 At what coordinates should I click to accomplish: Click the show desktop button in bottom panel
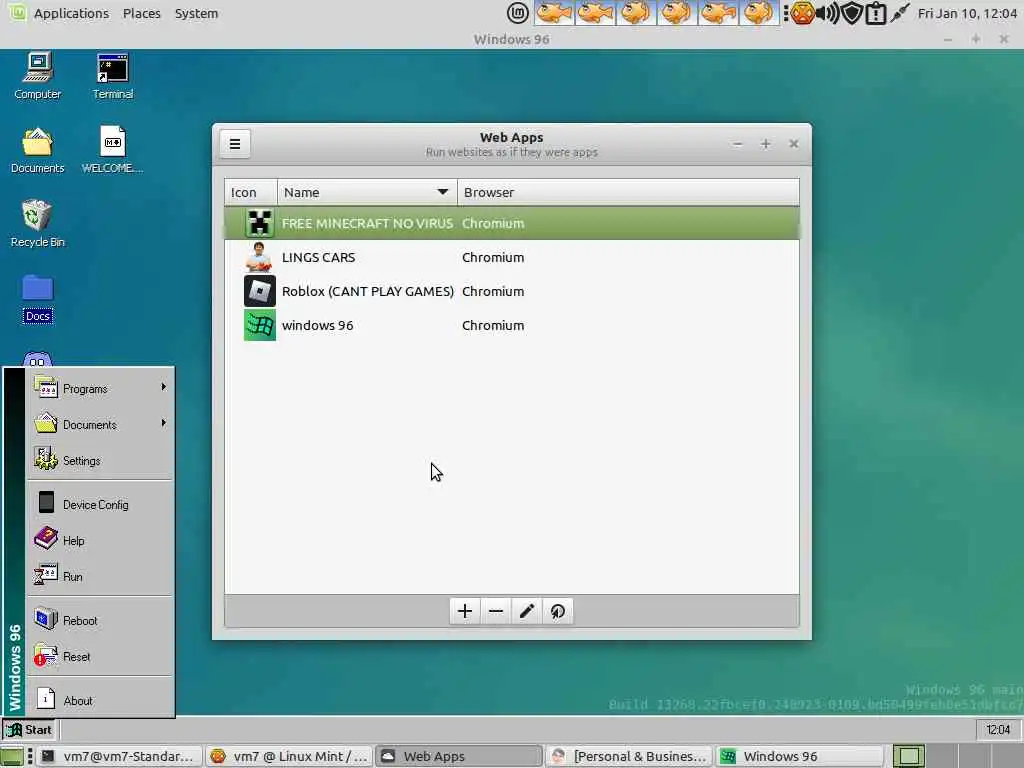click(12, 756)
